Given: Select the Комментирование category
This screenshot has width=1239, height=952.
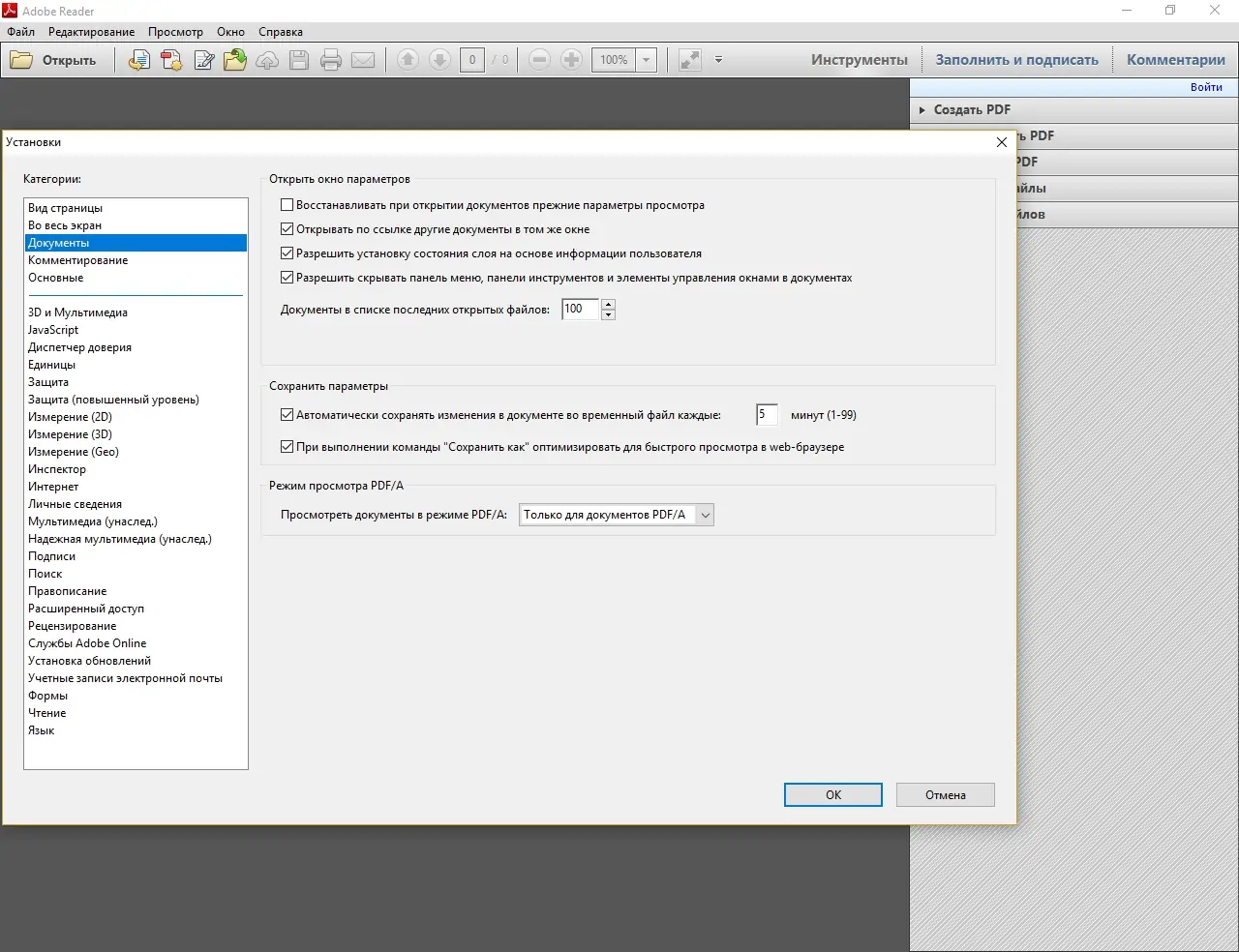Looking at the screenshot, I should 136,260.
